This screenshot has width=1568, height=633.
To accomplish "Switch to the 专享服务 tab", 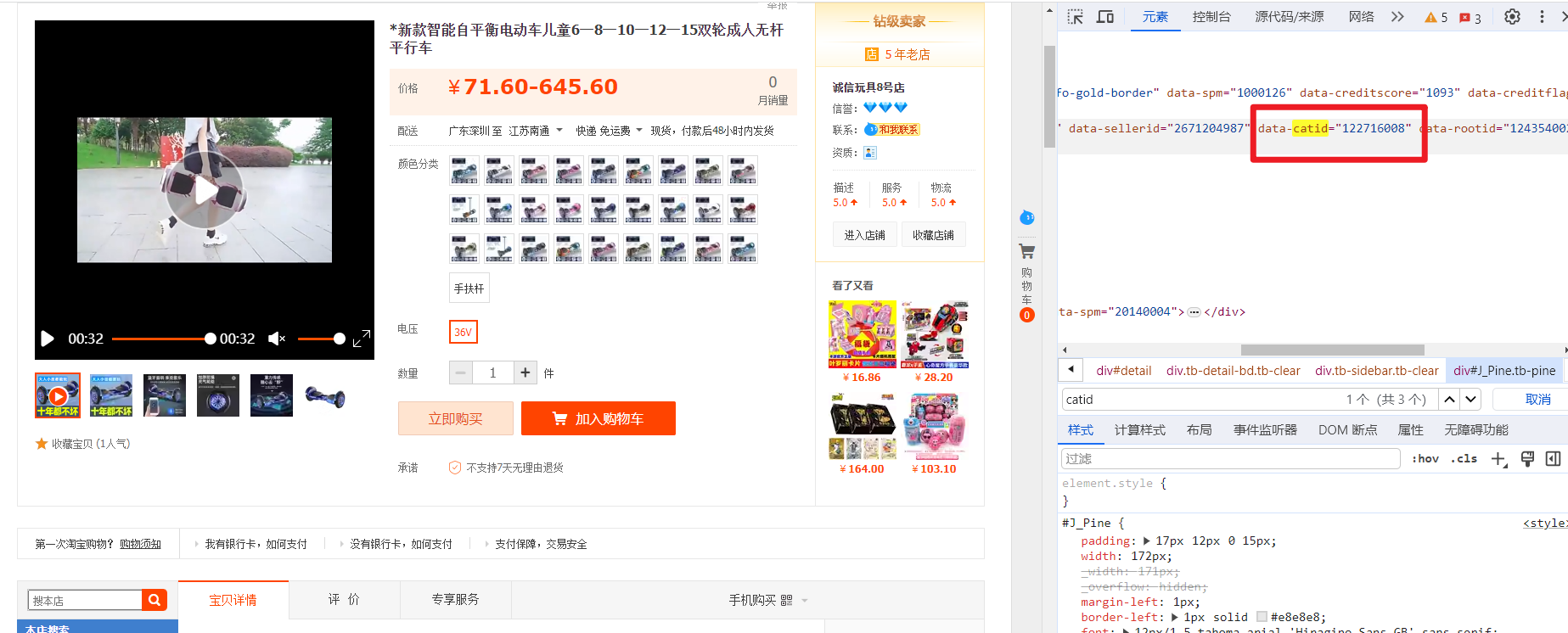I will coord(455,600).
